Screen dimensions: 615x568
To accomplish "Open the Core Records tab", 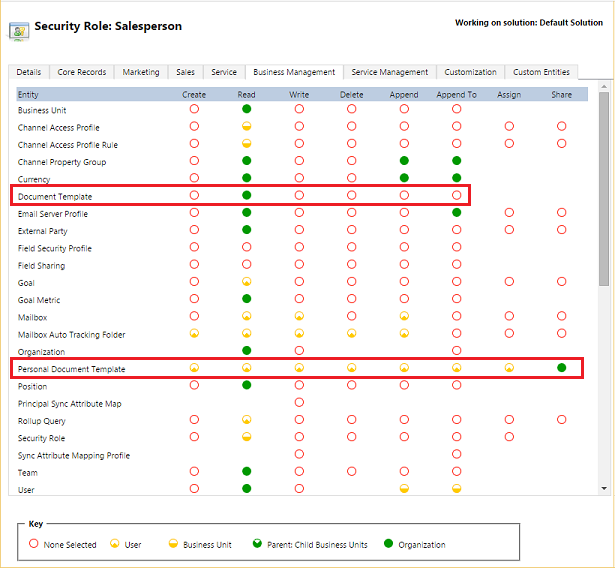I will pos(81,72).
